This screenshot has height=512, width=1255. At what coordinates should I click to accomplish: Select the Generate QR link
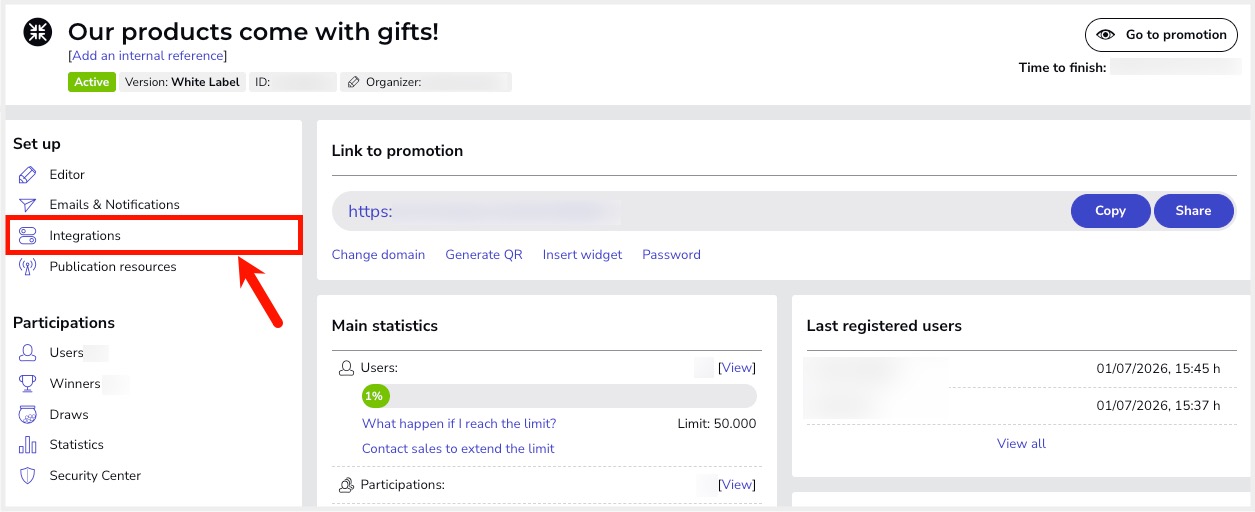pos(484,255)
